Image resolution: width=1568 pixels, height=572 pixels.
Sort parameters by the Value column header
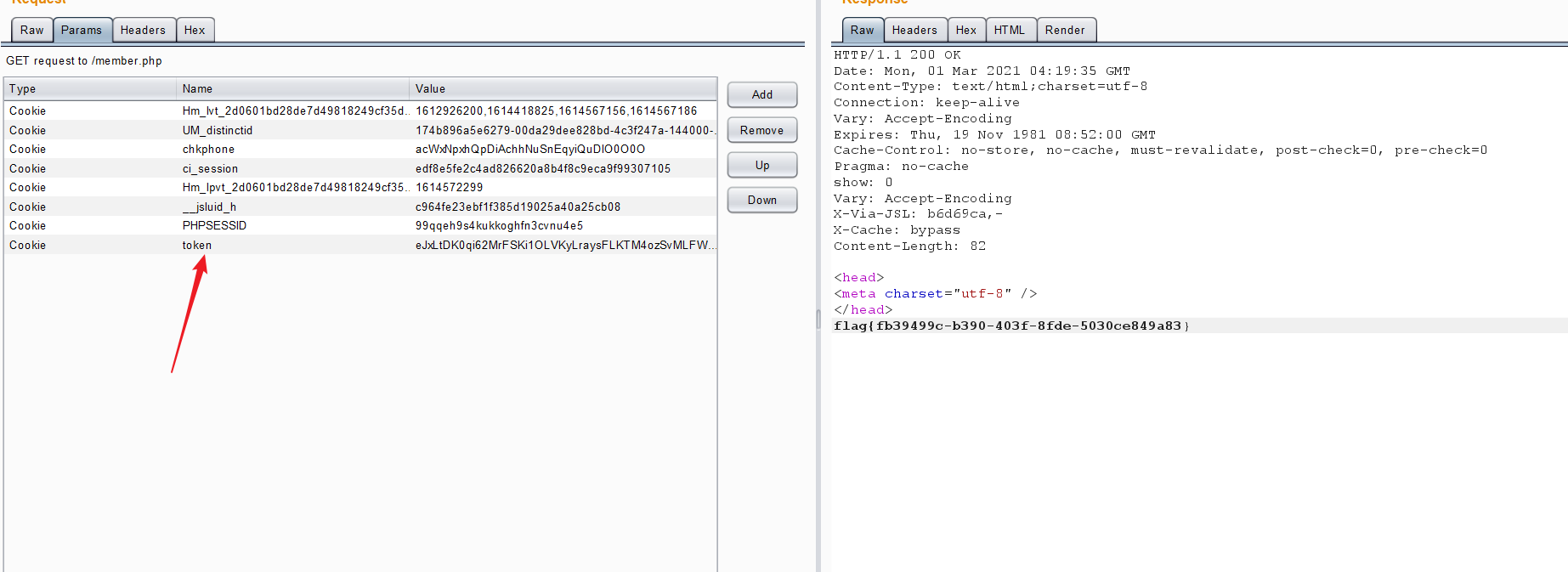pos(563,88)
